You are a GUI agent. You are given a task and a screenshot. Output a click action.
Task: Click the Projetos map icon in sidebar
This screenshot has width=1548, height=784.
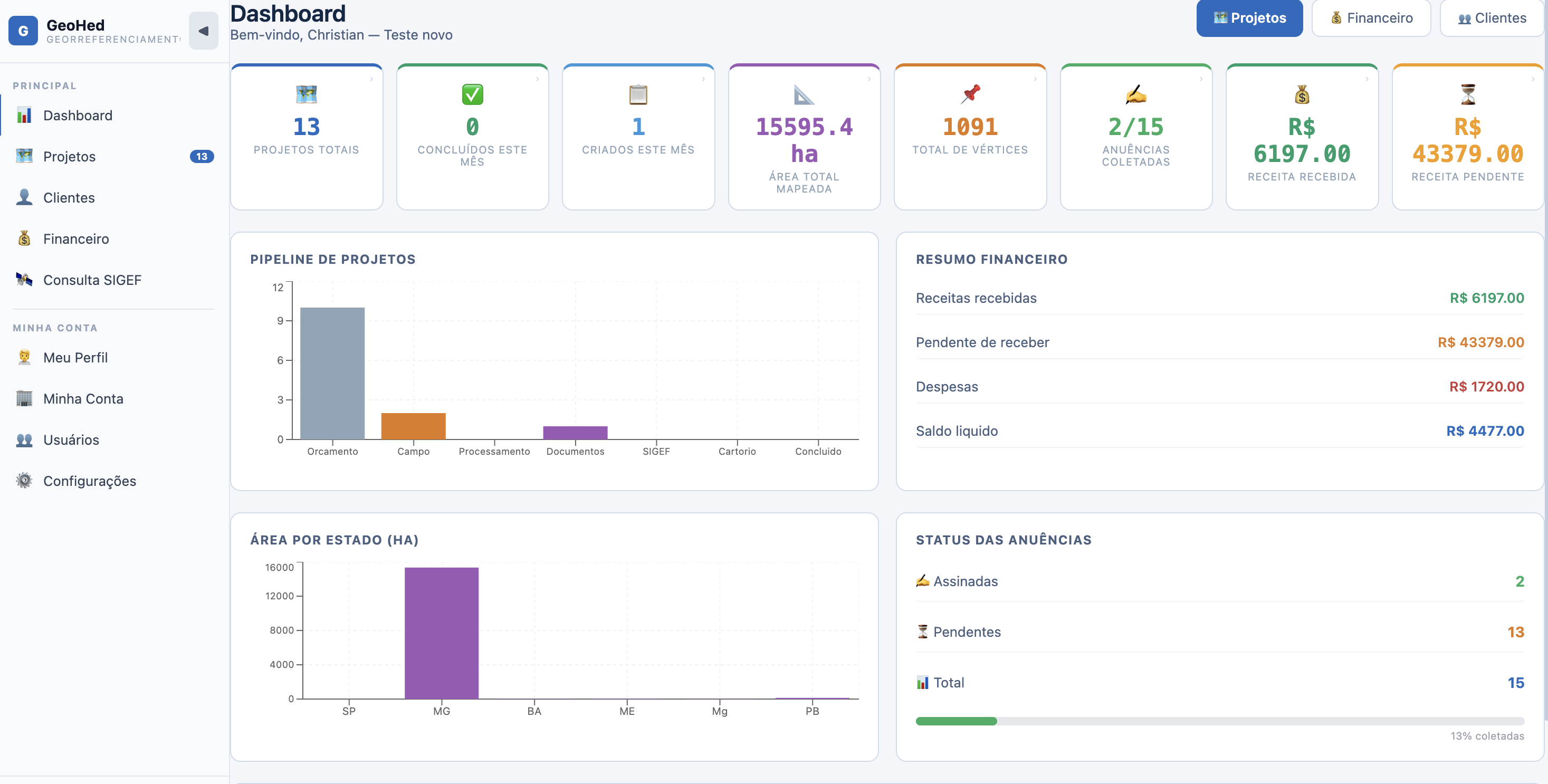(24, 156)
